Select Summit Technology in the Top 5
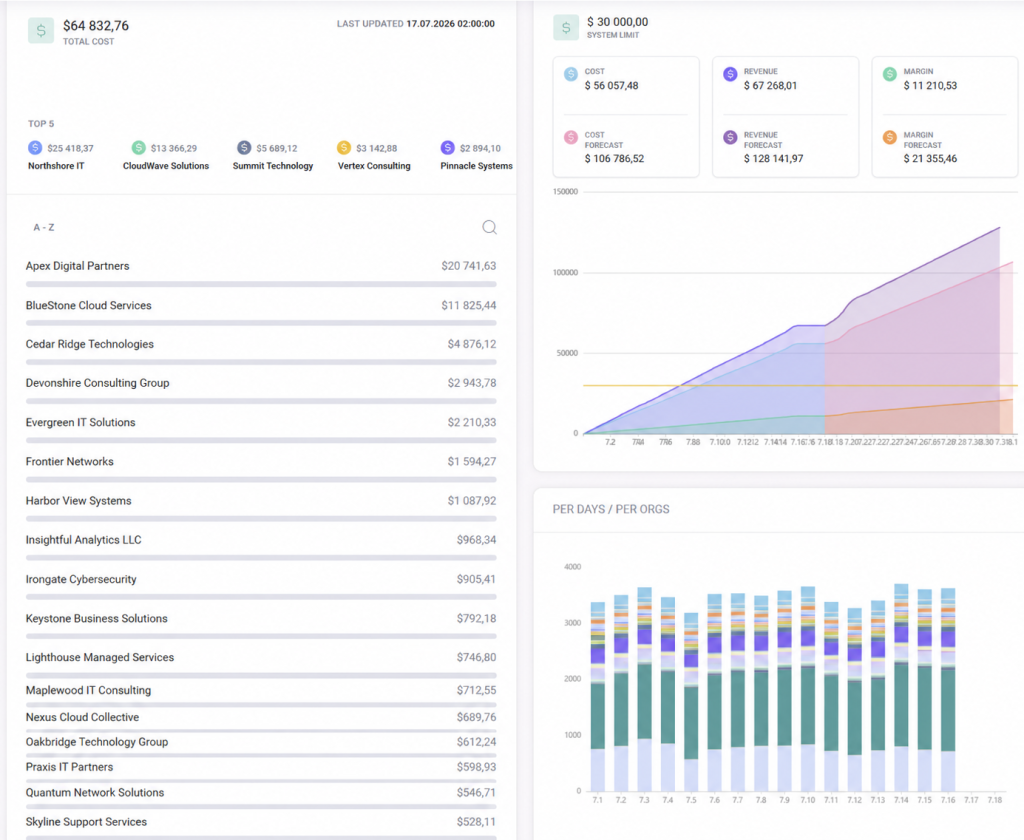Image resolution: width=1024 pixels, height=840 pixels. click(273, 166)
